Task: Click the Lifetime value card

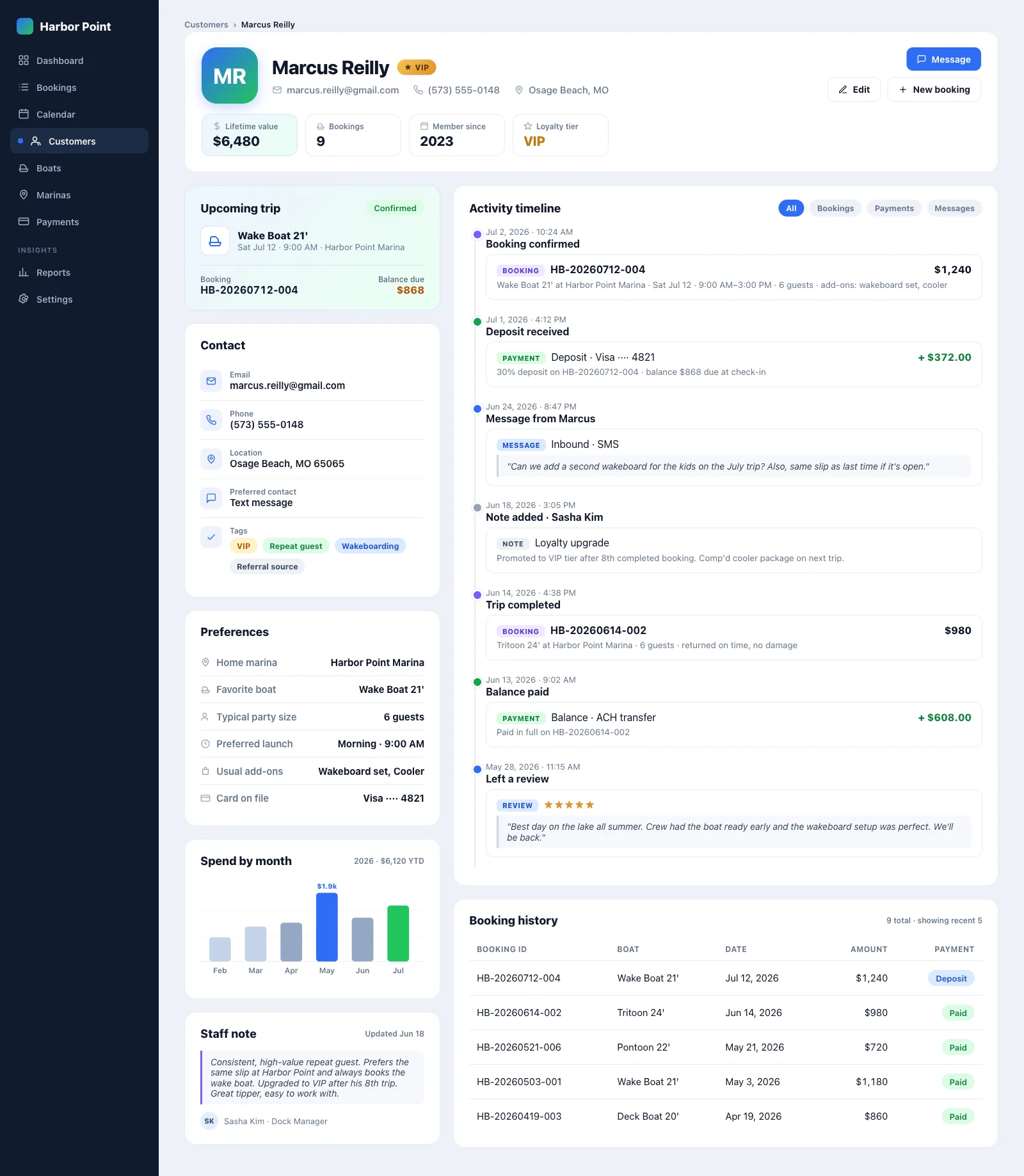Action: point(250,135)
